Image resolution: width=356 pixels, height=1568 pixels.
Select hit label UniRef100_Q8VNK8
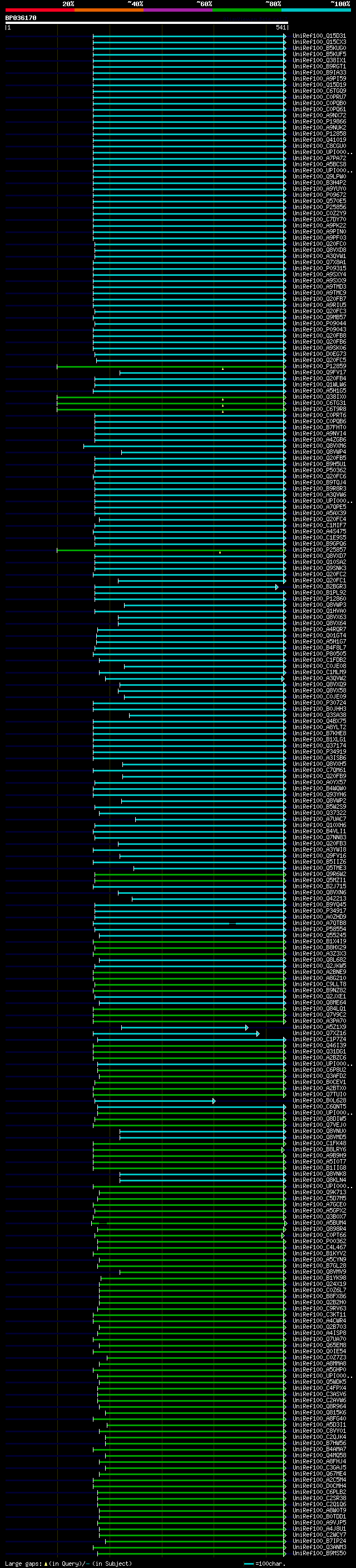(x=319, y=1174)
